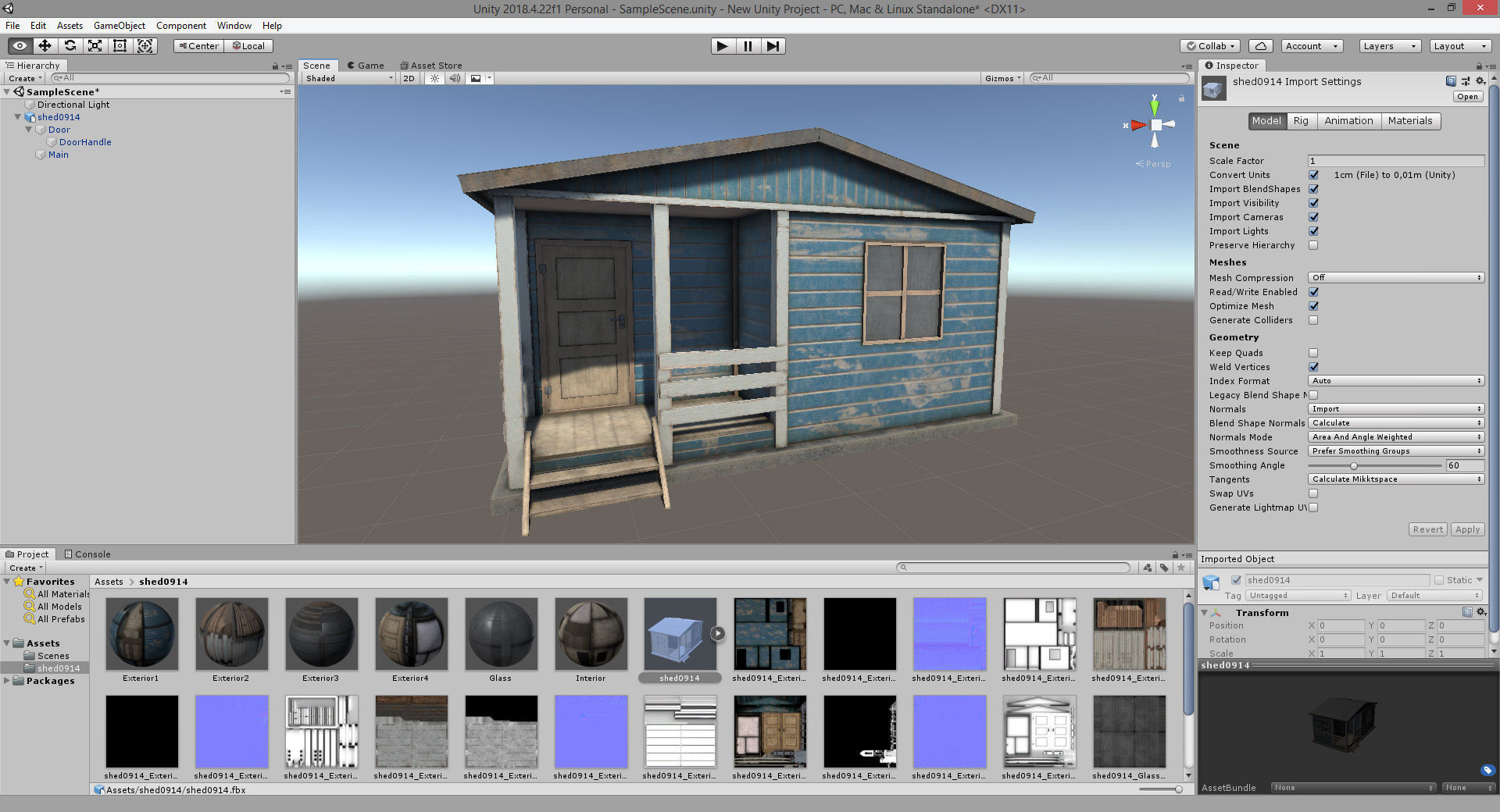Open Normals Mode dropdown

pos(1396,437)
